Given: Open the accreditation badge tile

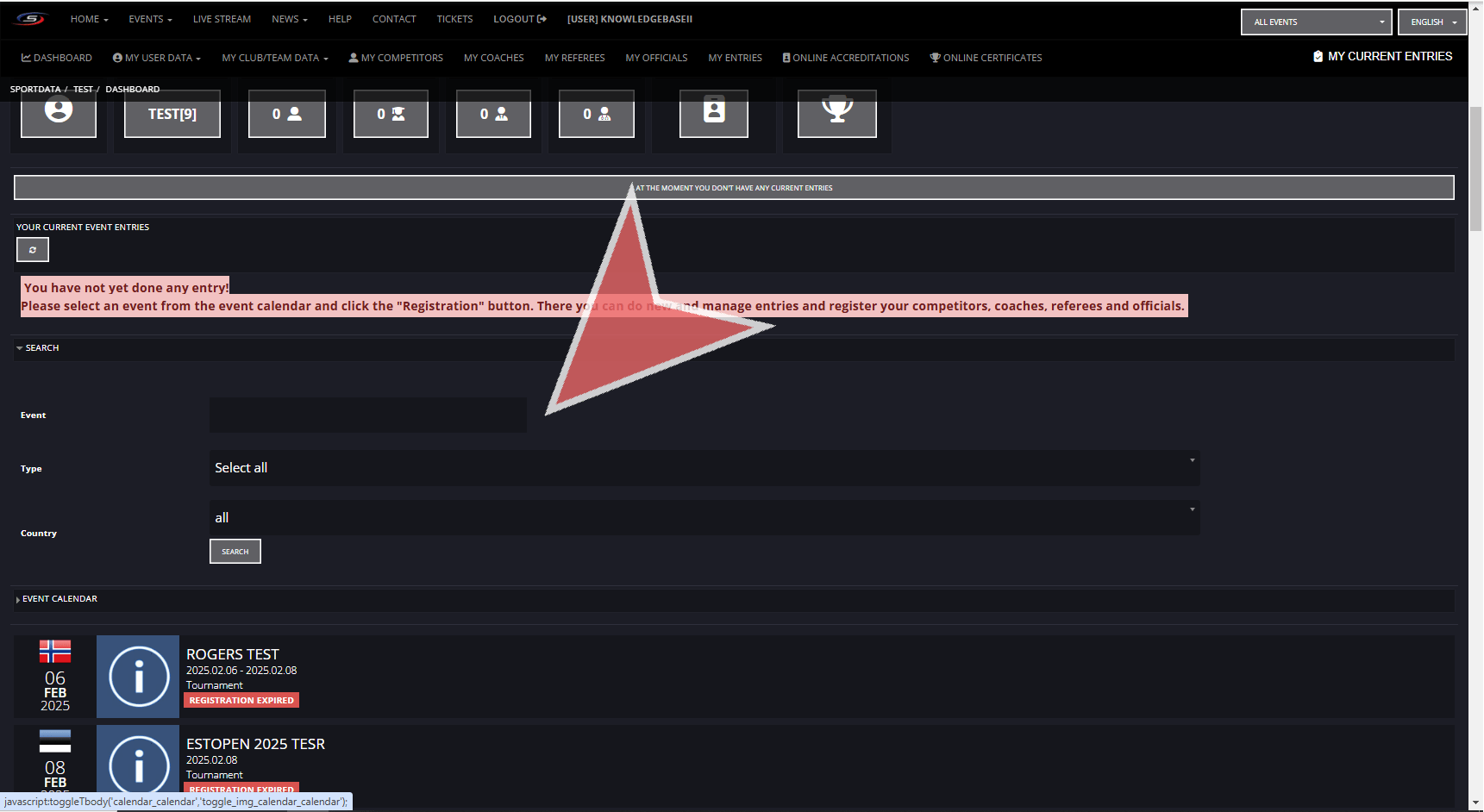Looking at the screenshot, I should pyautogui.click(x=713, y=113).
